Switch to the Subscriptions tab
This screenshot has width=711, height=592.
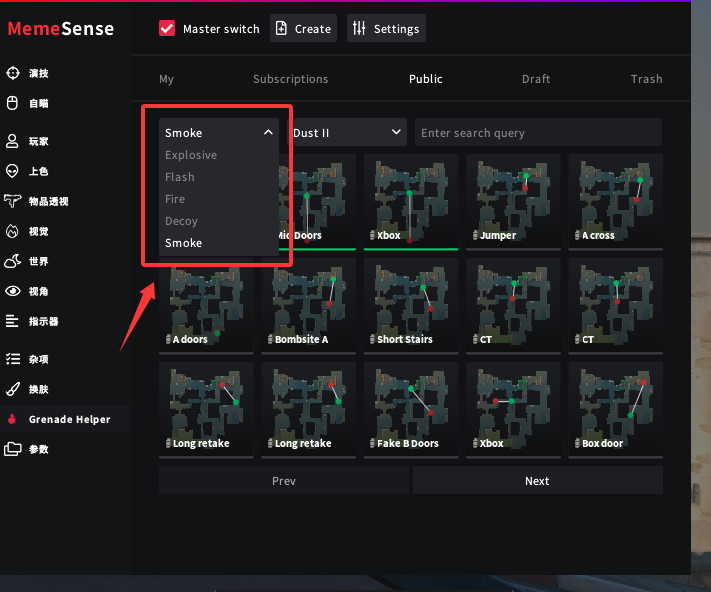290,79
